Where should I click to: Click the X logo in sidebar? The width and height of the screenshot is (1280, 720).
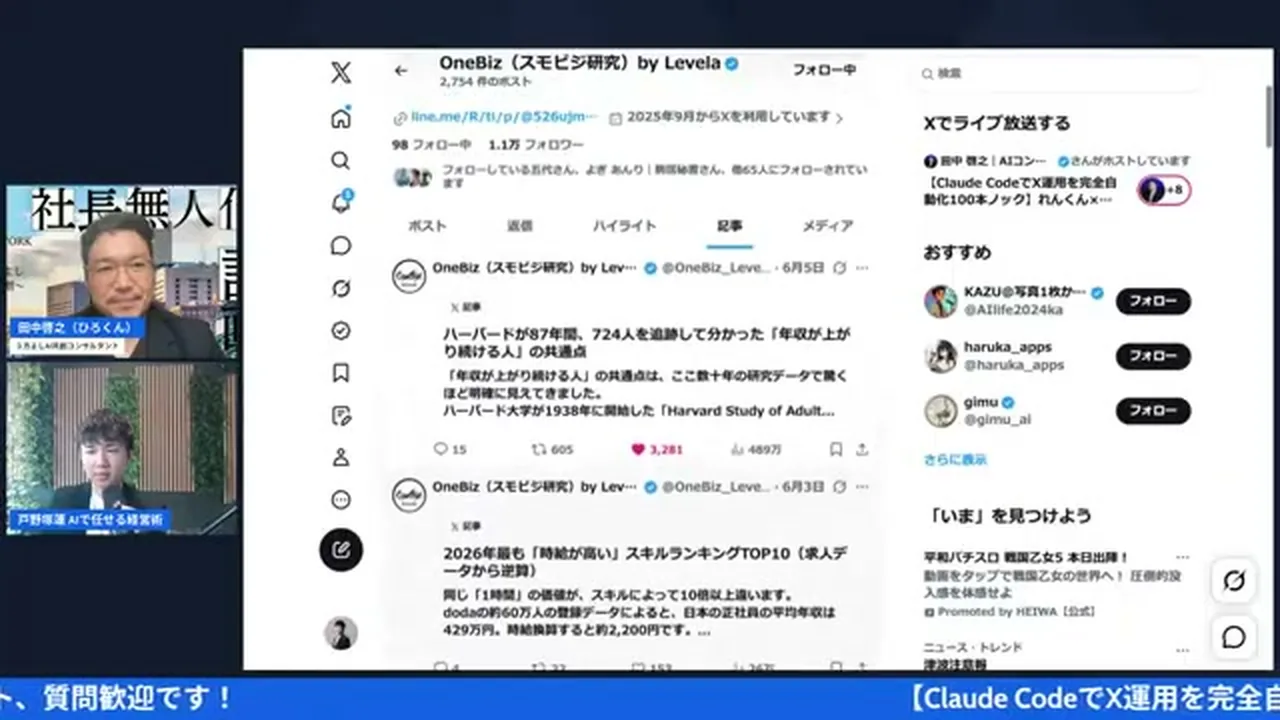click(x=341, y=73)
